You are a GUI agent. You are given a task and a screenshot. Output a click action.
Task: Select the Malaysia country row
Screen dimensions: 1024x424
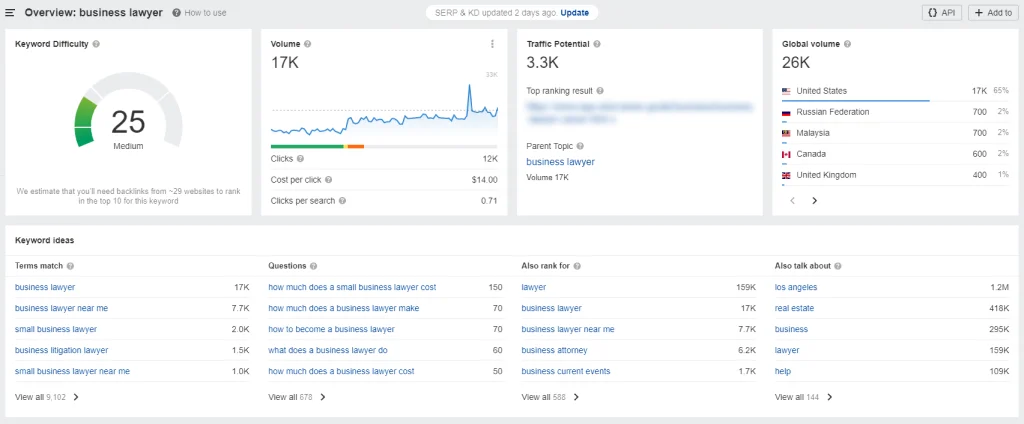(895, 133)
